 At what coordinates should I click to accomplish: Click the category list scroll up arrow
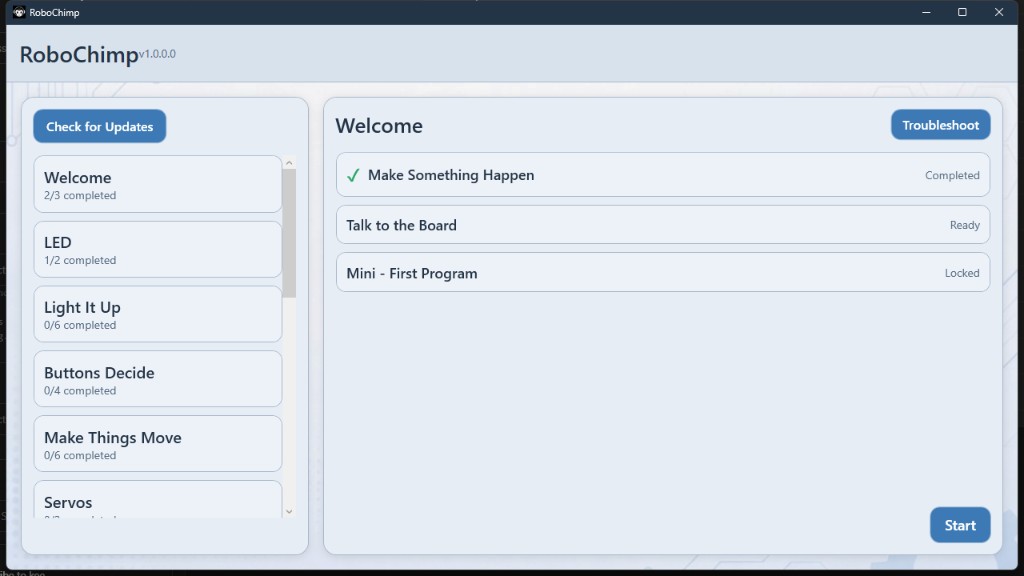click(289, 163)
